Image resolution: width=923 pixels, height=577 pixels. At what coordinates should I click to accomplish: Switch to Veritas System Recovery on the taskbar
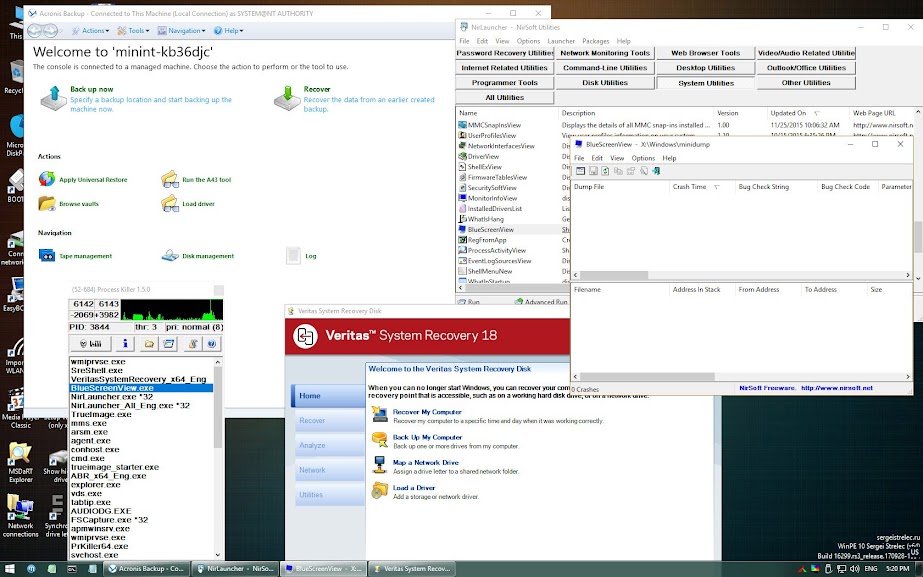[x=412, y=569]
